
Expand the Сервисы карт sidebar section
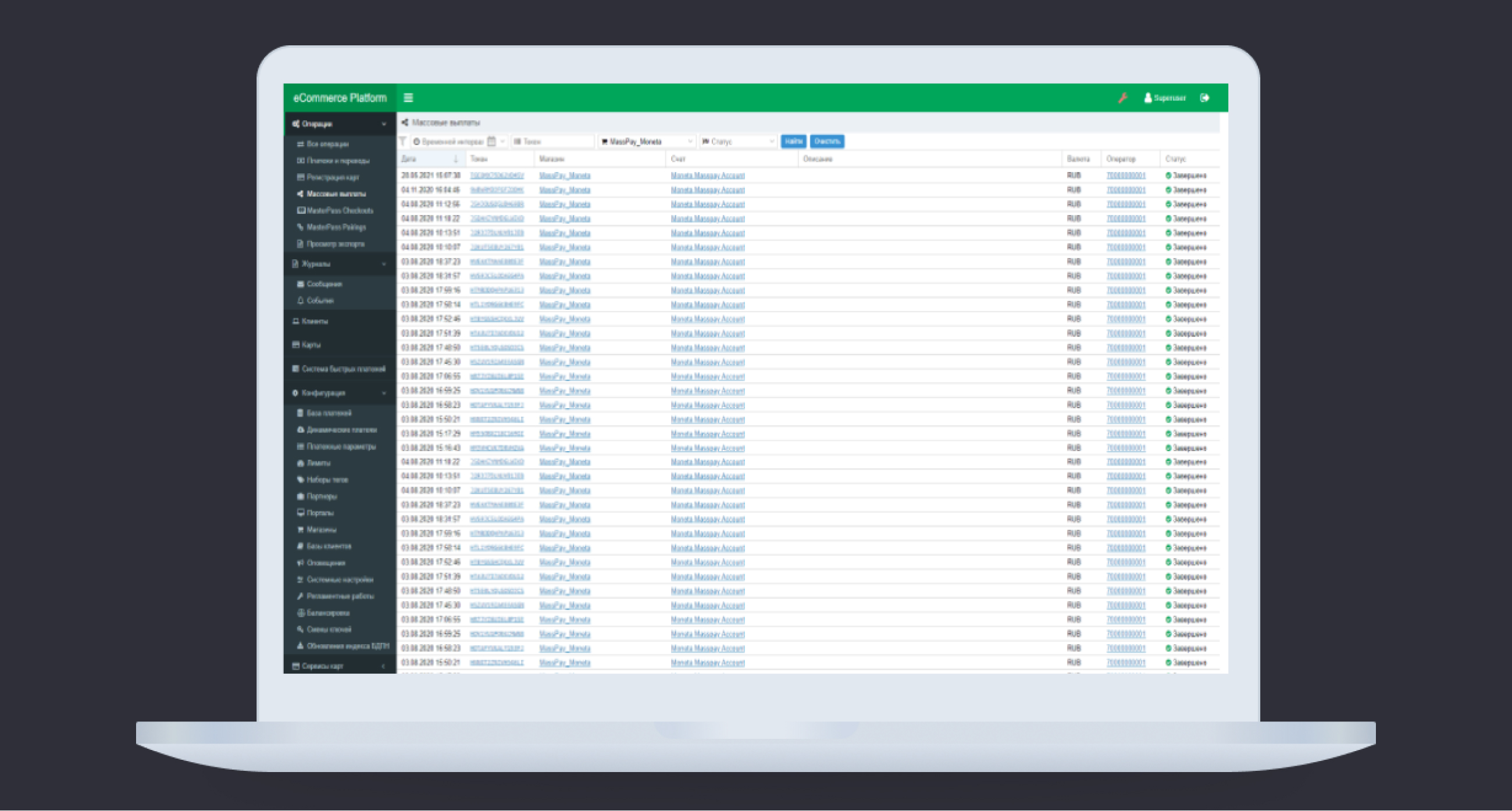point(383,666)
